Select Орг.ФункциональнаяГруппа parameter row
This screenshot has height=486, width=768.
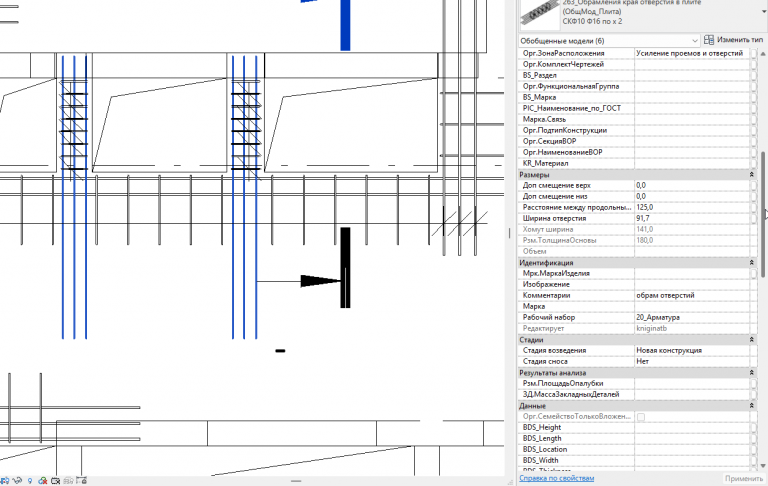click(x=638, y=86)
